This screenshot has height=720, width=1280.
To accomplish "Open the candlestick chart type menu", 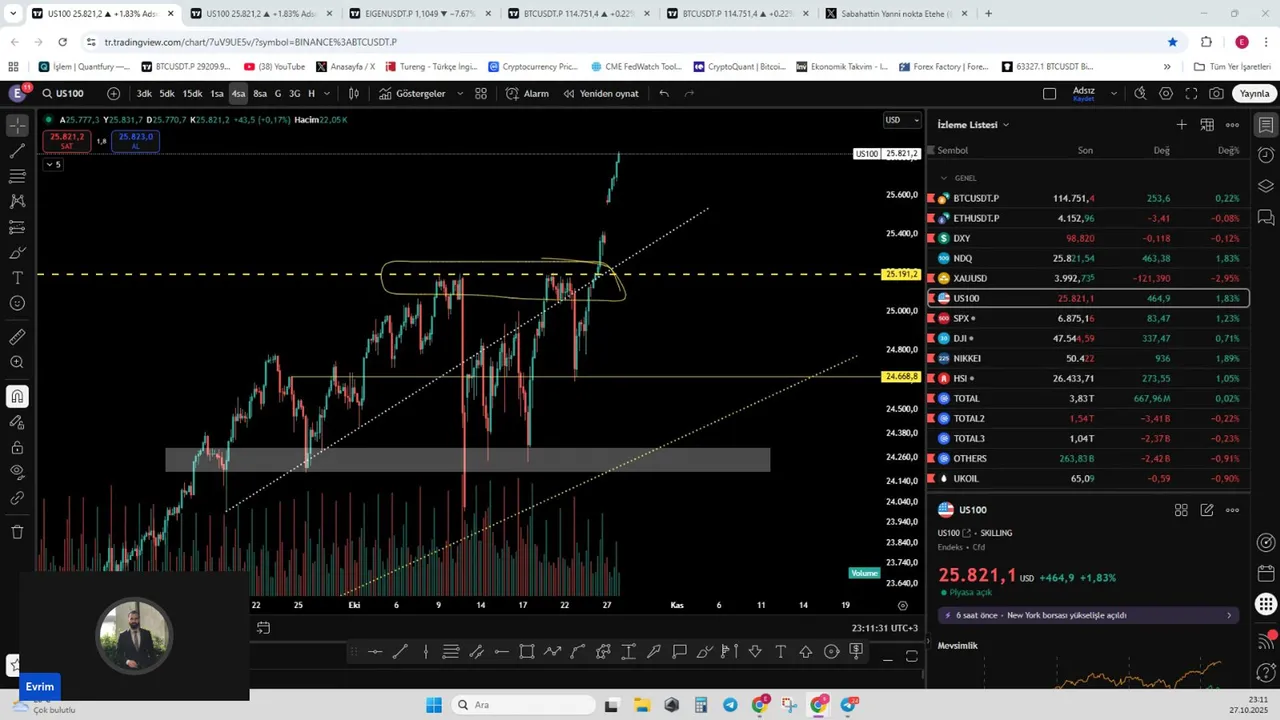I will click(x=354, y=93).
